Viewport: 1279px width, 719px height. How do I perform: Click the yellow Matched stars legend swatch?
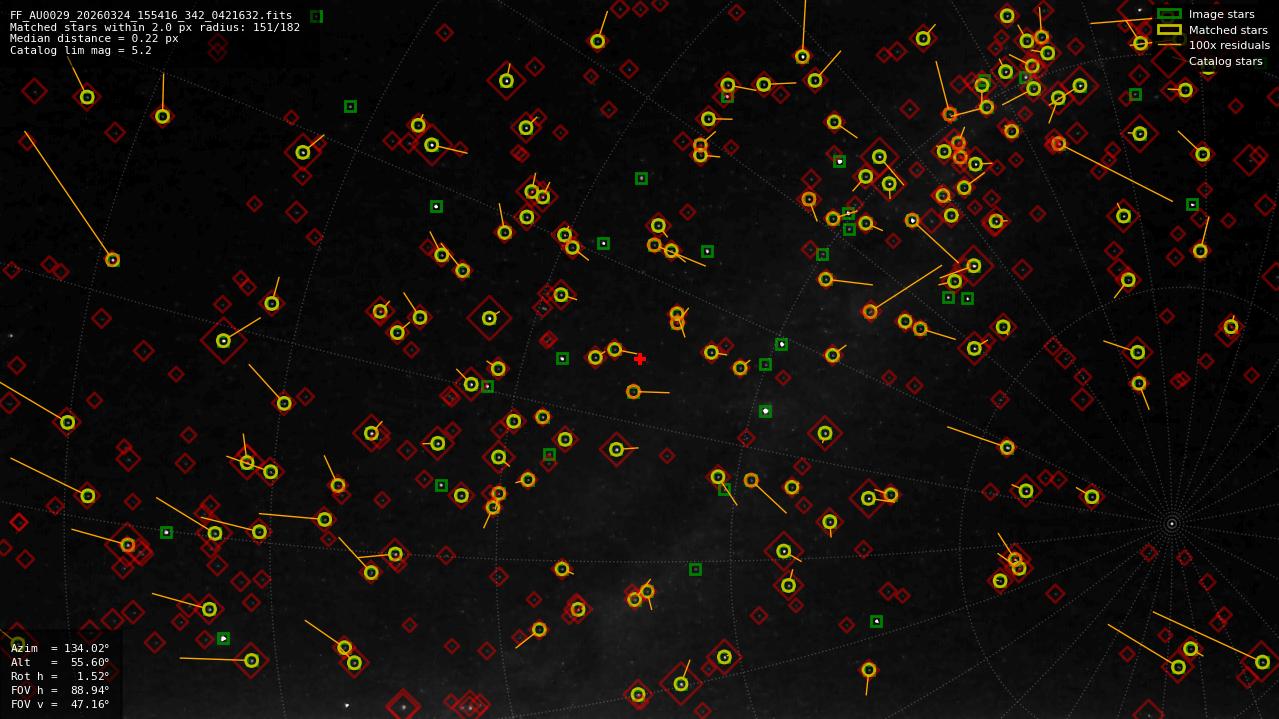point(1169,30)
